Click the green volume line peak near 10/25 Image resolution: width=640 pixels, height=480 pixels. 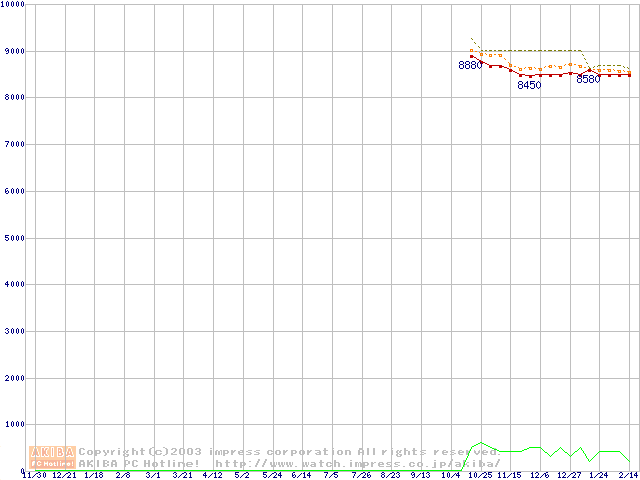click(x=481, y=442)
